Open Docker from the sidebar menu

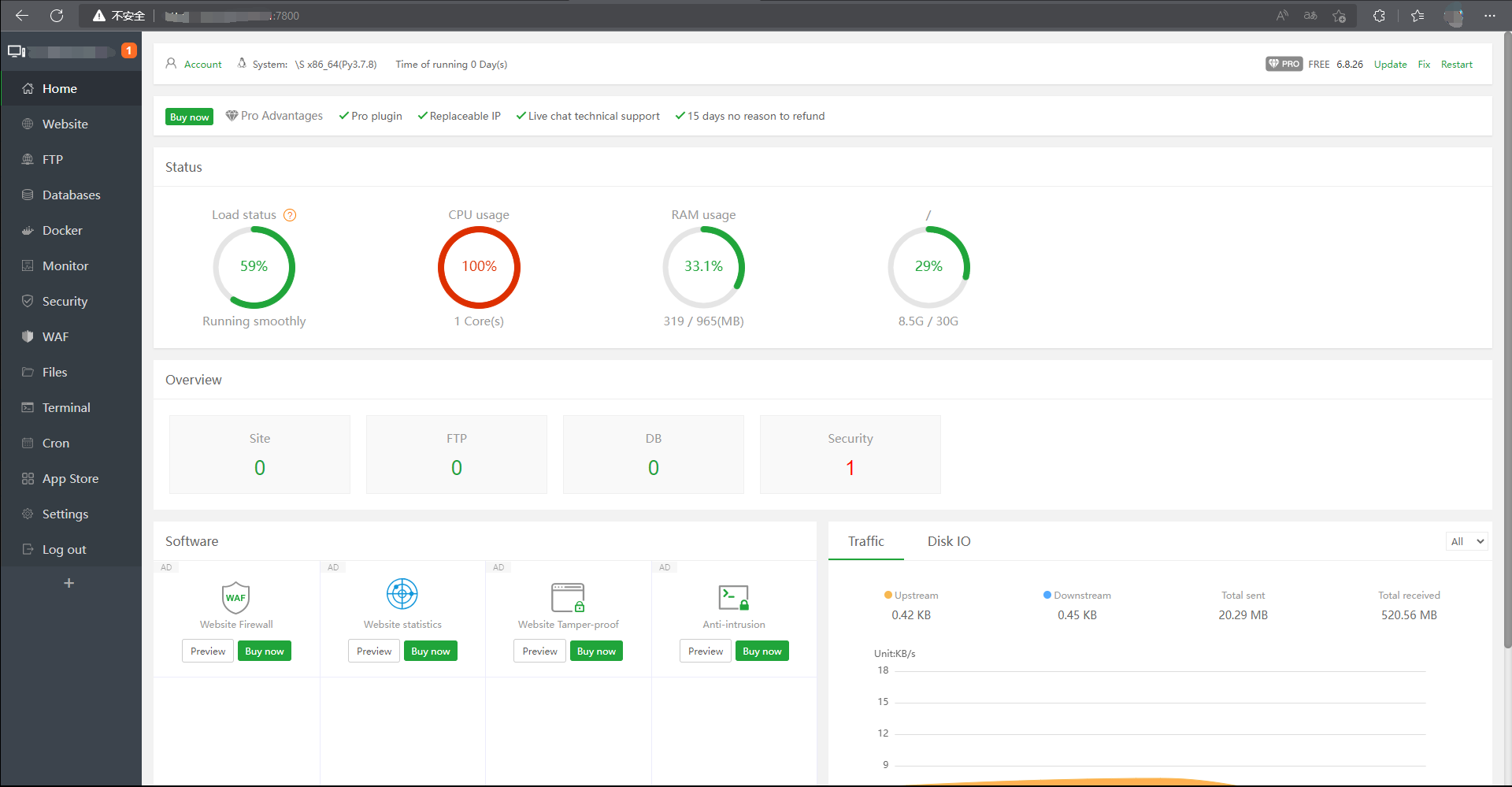[x=62, y=231]
